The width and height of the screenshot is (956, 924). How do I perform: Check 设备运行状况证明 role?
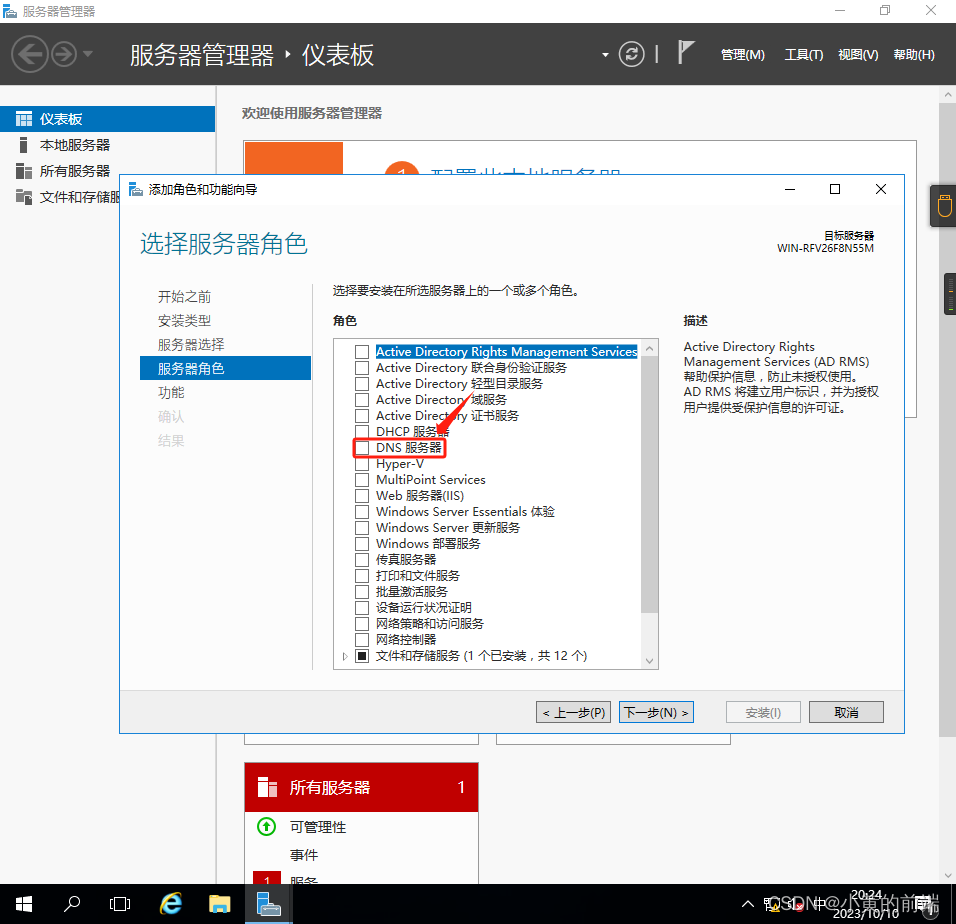pos(362,608)
